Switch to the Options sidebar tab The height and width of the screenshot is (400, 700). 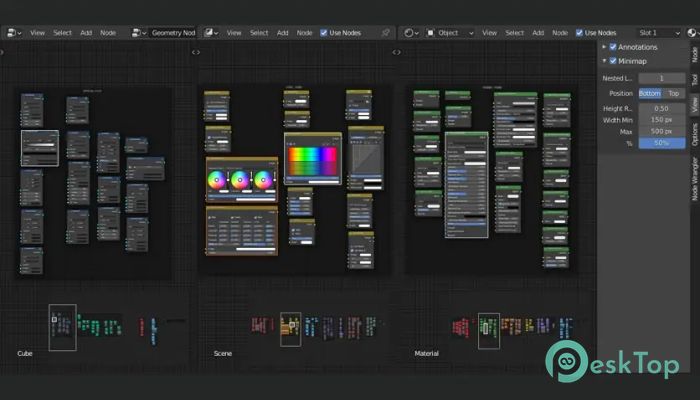point(695,134)
